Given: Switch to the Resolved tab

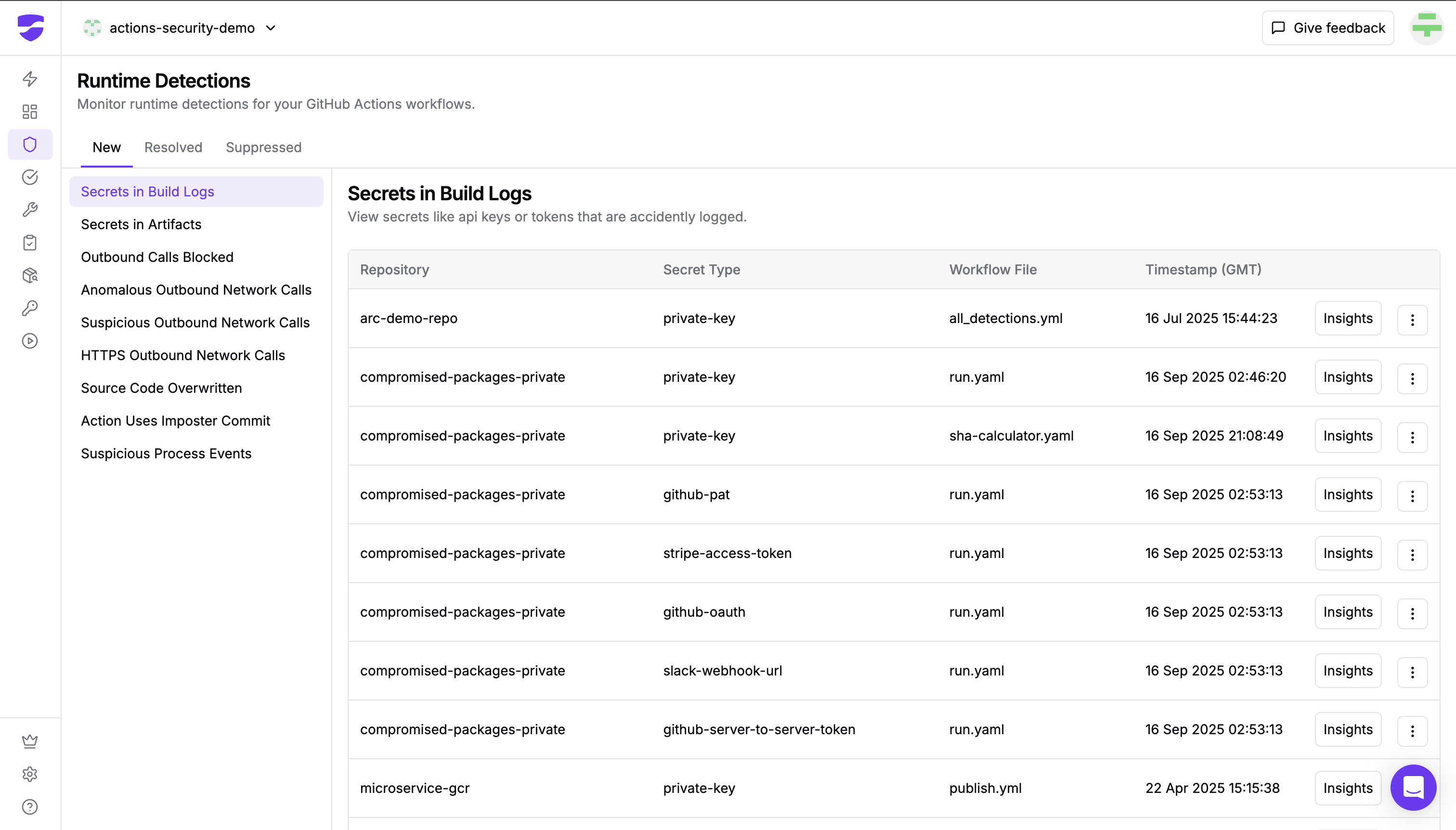Looking at the screenshot, I should point(173,148).
